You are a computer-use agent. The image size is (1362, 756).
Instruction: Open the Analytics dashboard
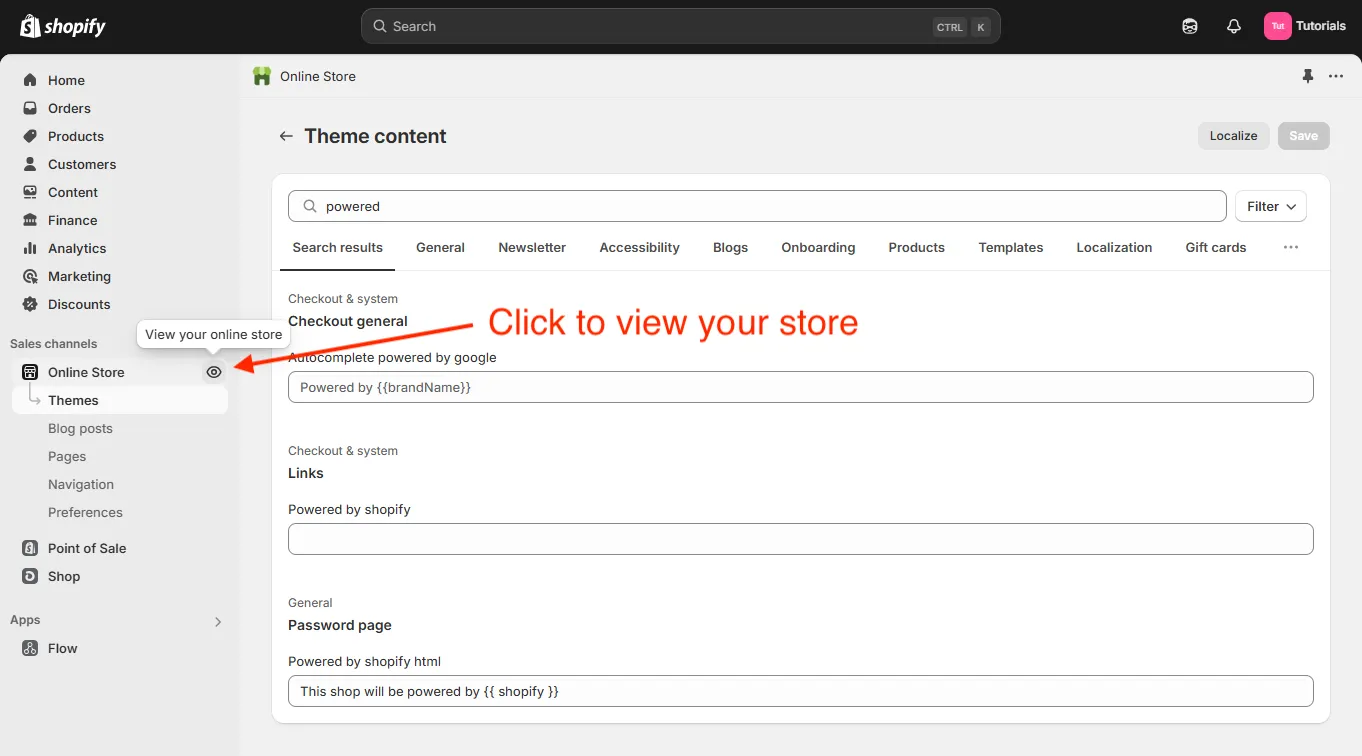76,248
